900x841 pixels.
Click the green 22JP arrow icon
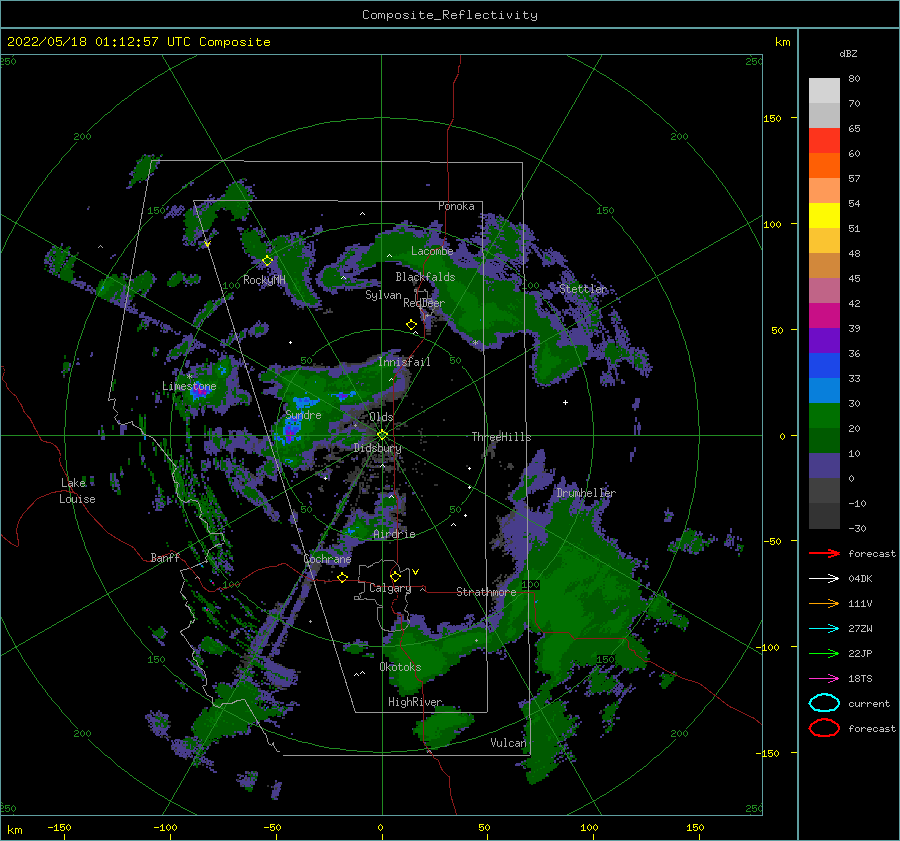click(x=824, y=653)
